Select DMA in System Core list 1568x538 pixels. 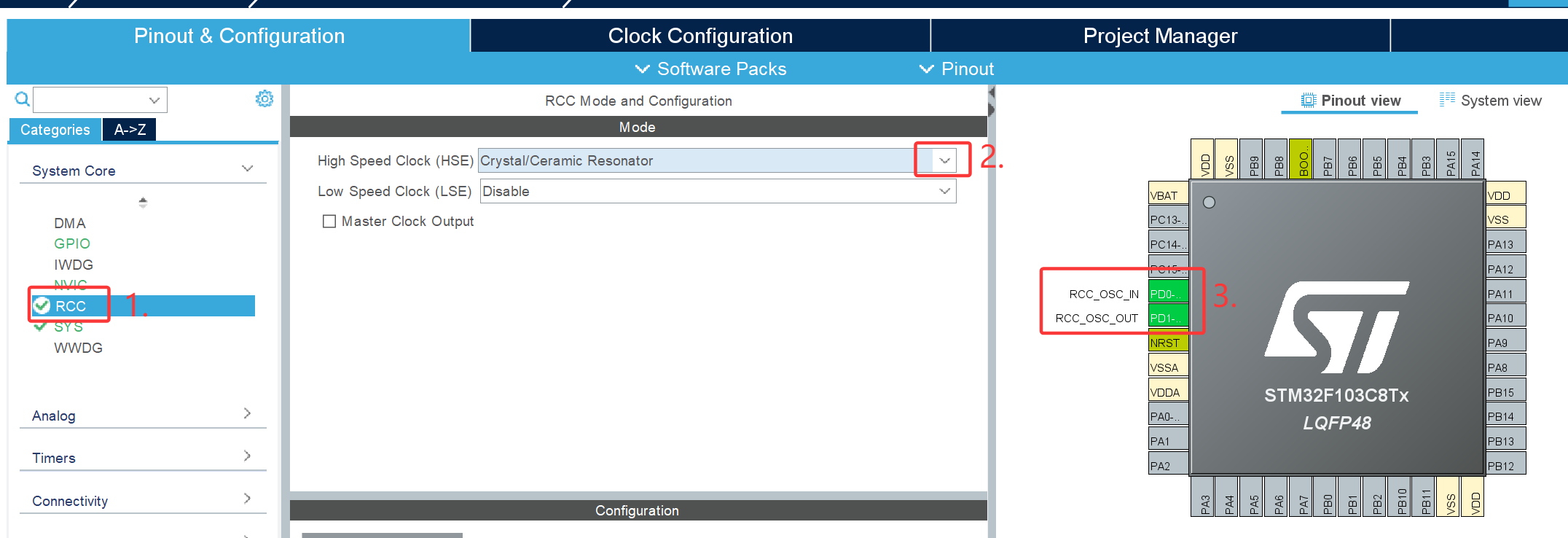[70, 223]
